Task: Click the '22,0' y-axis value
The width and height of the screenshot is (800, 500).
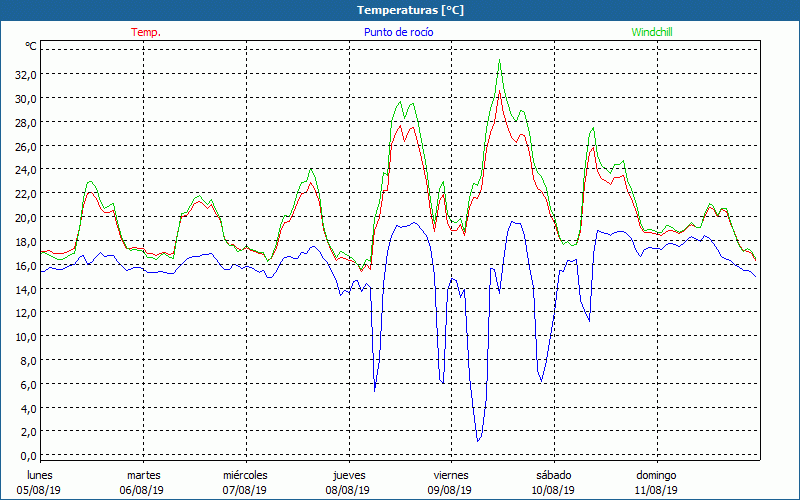Action: pos(26,194)
